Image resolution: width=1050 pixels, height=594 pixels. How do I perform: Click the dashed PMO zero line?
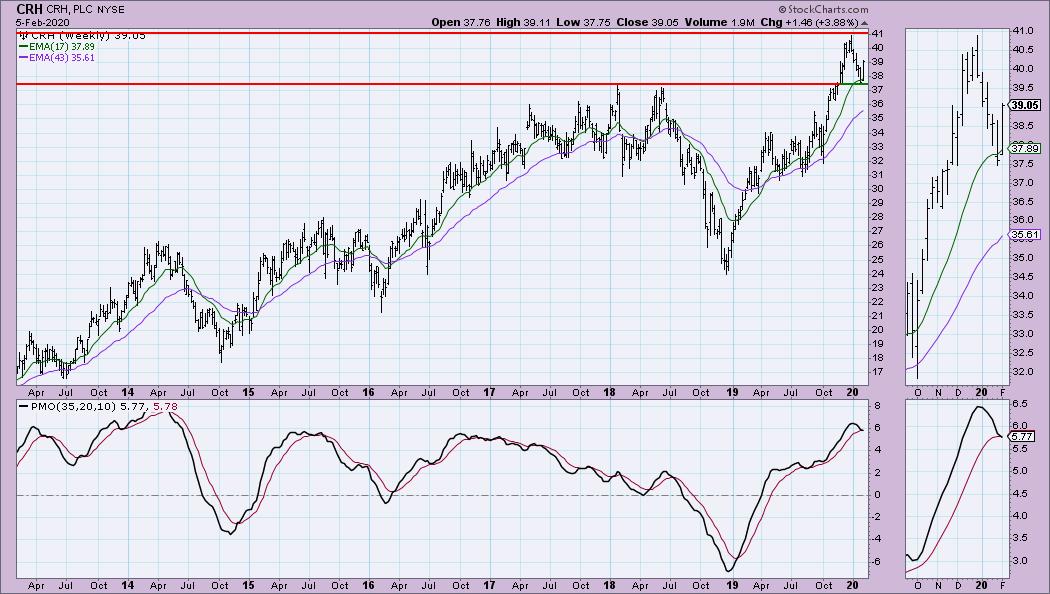click(x=442, y=496)
